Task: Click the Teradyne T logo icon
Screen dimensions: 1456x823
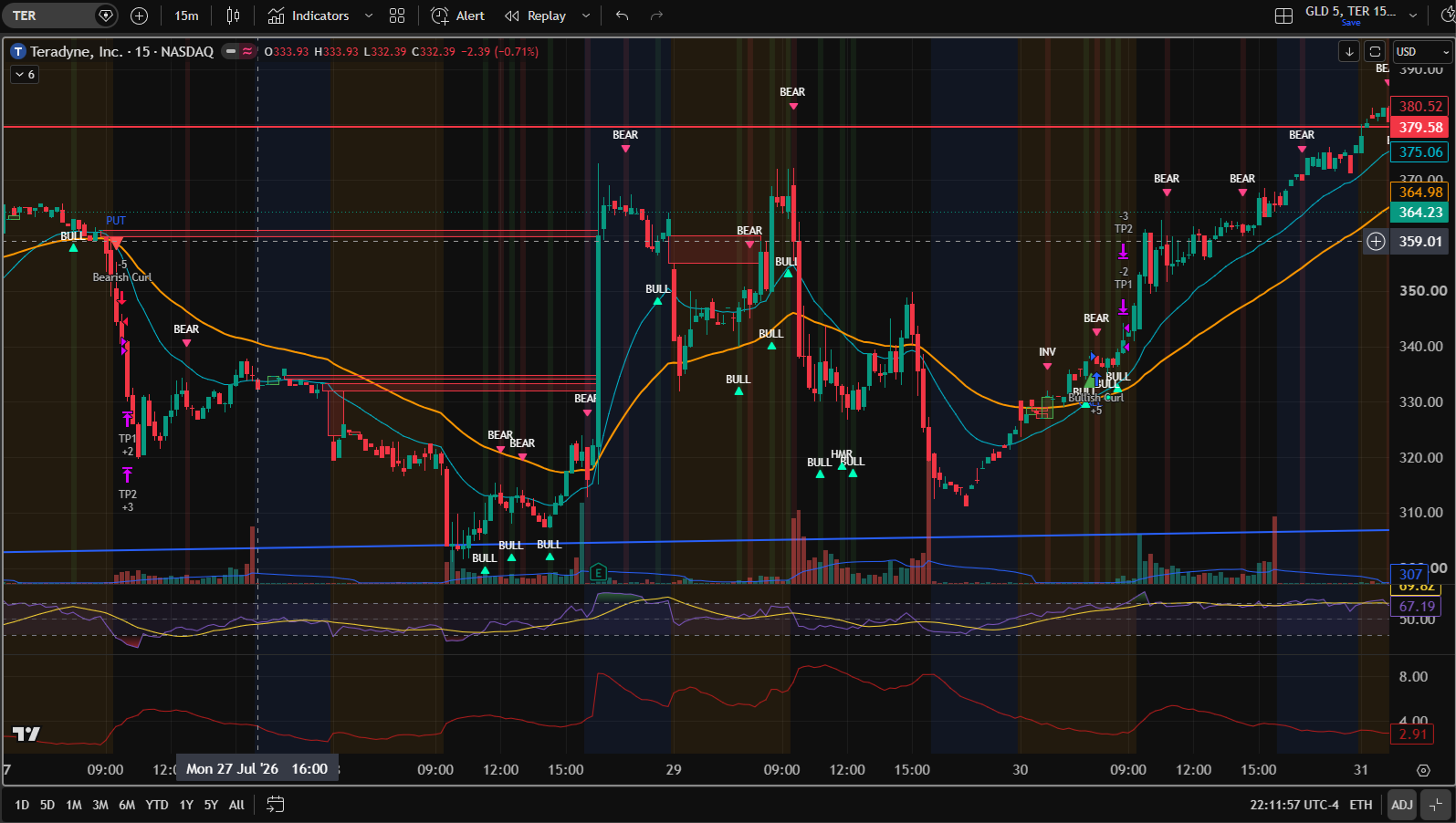Action: point(18,52)
